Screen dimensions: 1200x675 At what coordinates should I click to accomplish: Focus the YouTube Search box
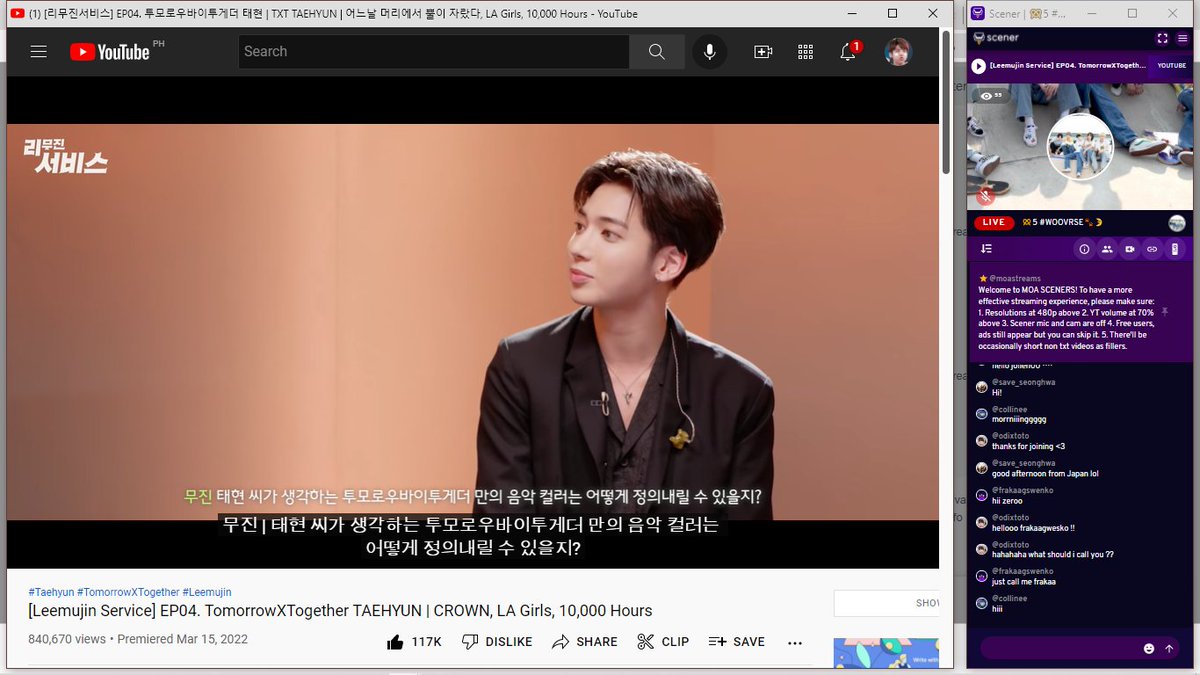point(434,52)
